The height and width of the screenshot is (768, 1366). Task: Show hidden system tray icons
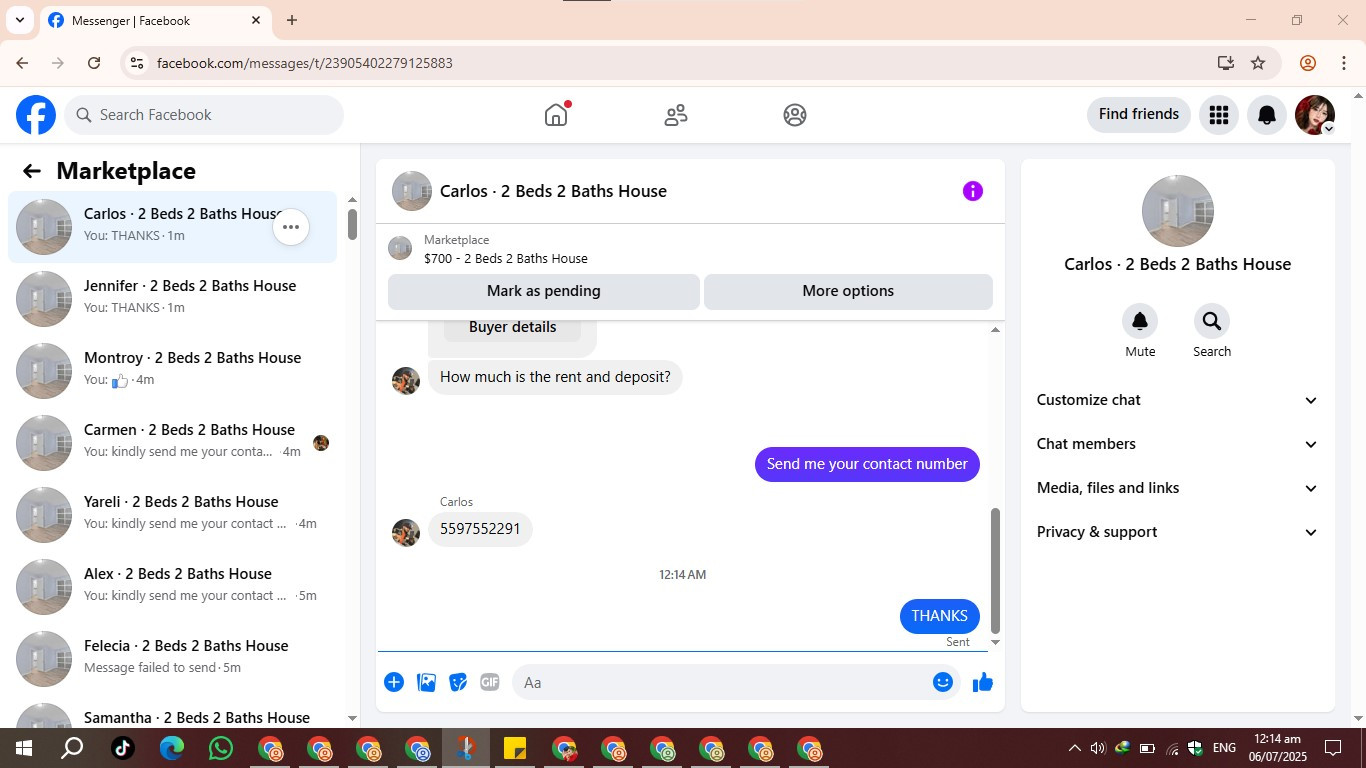click(x=1075, y=748)
